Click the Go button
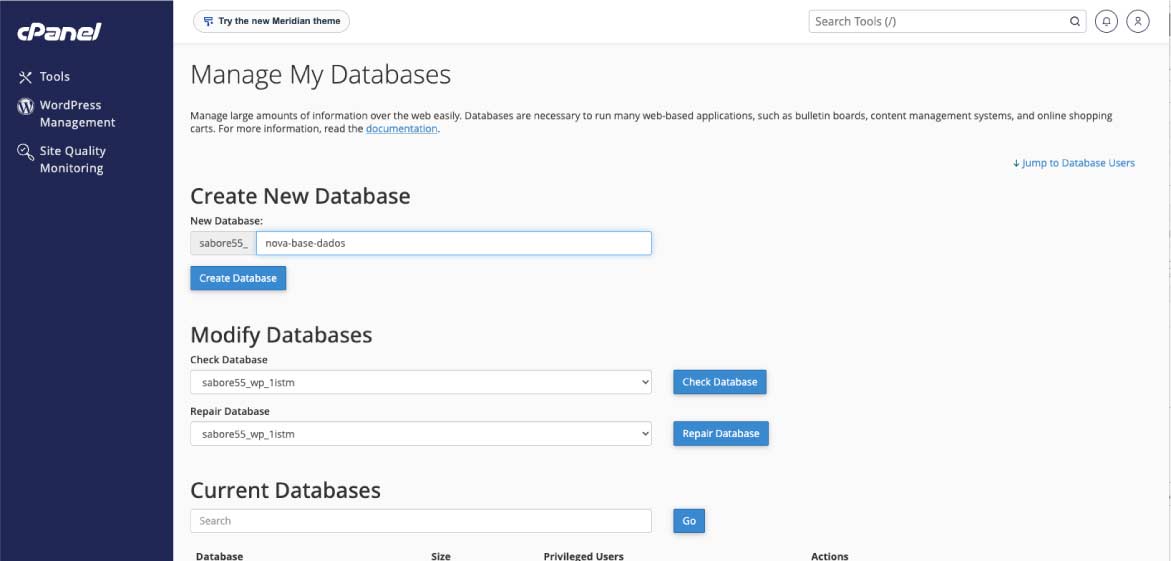This screenshot has height=561, width=1171. coord(689,521)
